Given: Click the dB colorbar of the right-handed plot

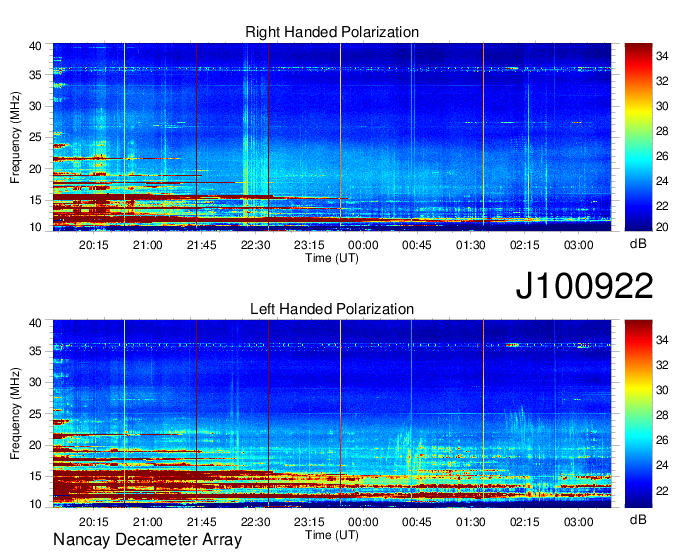Looking at the screenshot, I should point(638,137).
